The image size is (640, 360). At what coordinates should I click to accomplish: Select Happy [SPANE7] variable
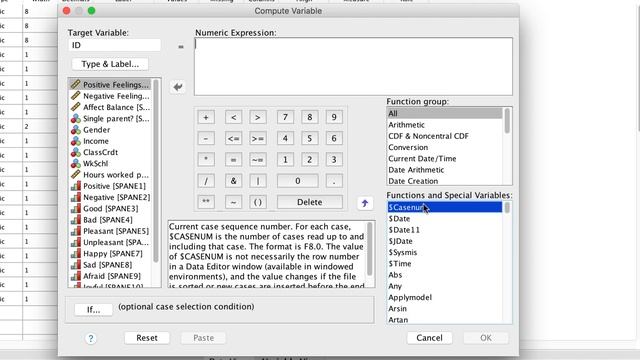[x=109, y=253]
